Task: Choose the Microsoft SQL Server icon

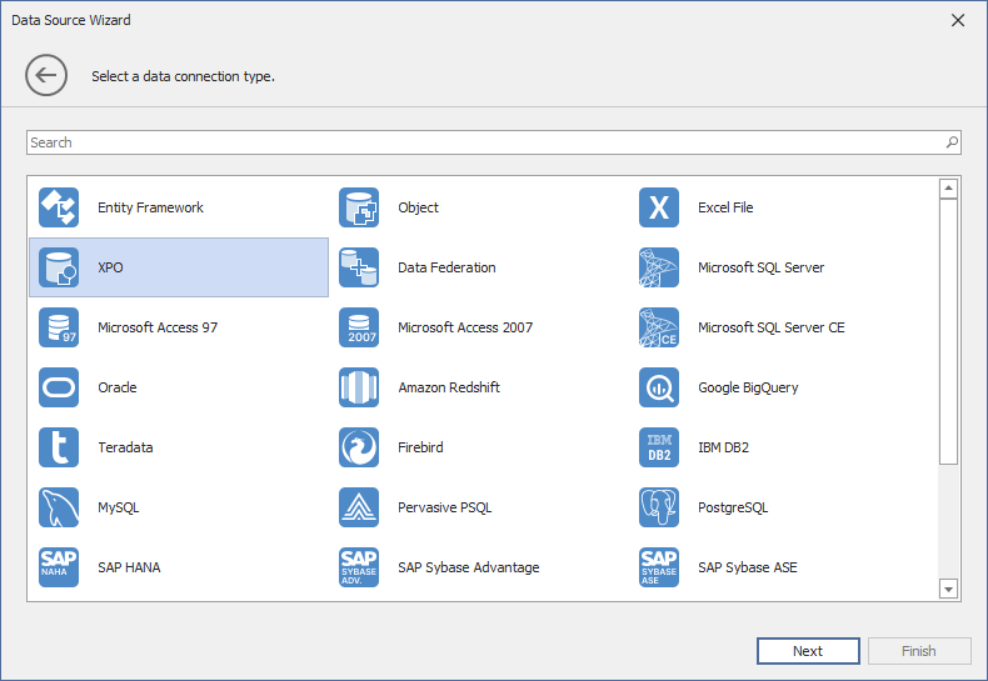Action: (659, 268)
